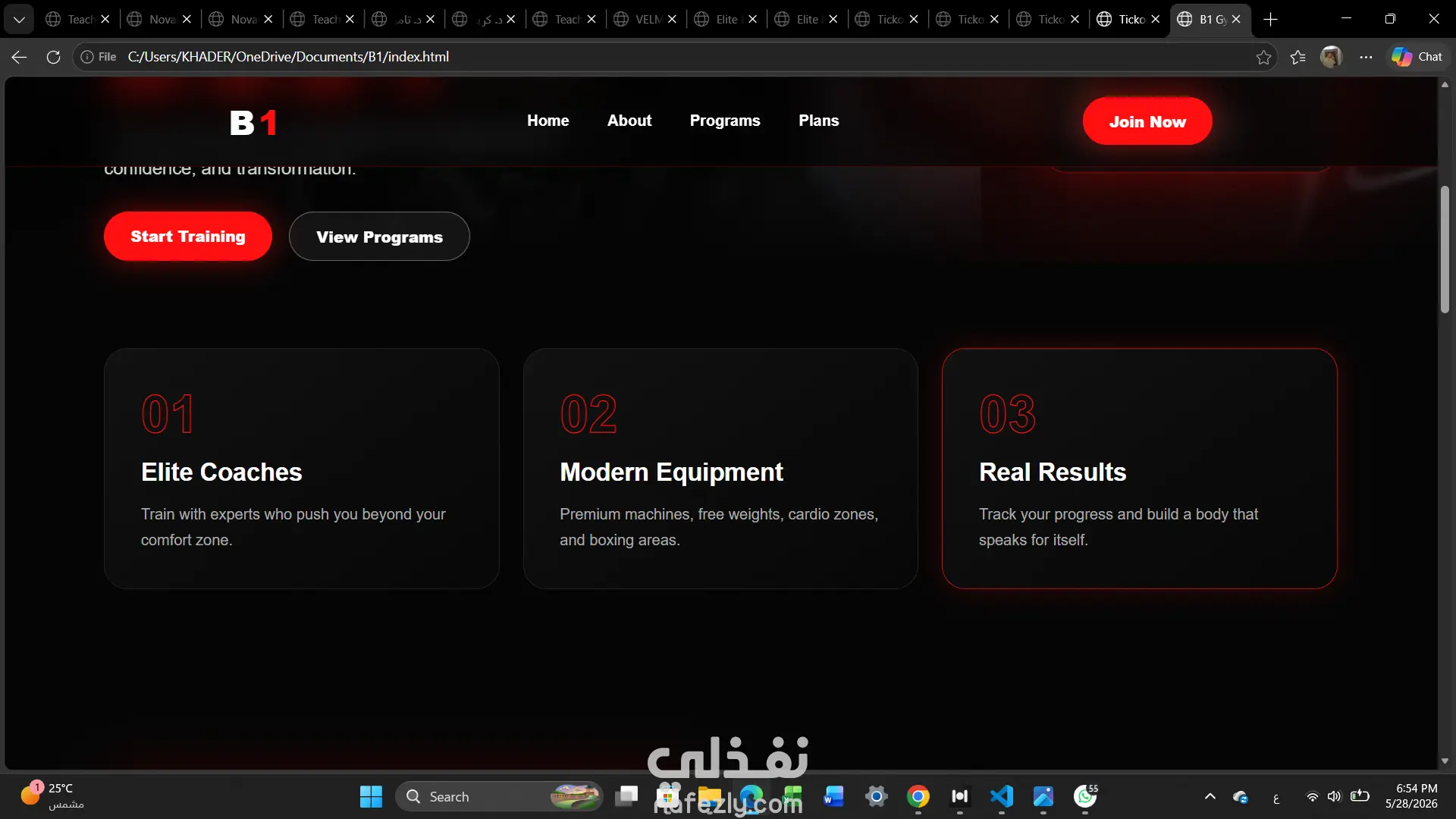Image resolution: width=1456 pixels, height=819 pixels.
Task: Open the Windows Start menu
Action: tap(371, 796)
